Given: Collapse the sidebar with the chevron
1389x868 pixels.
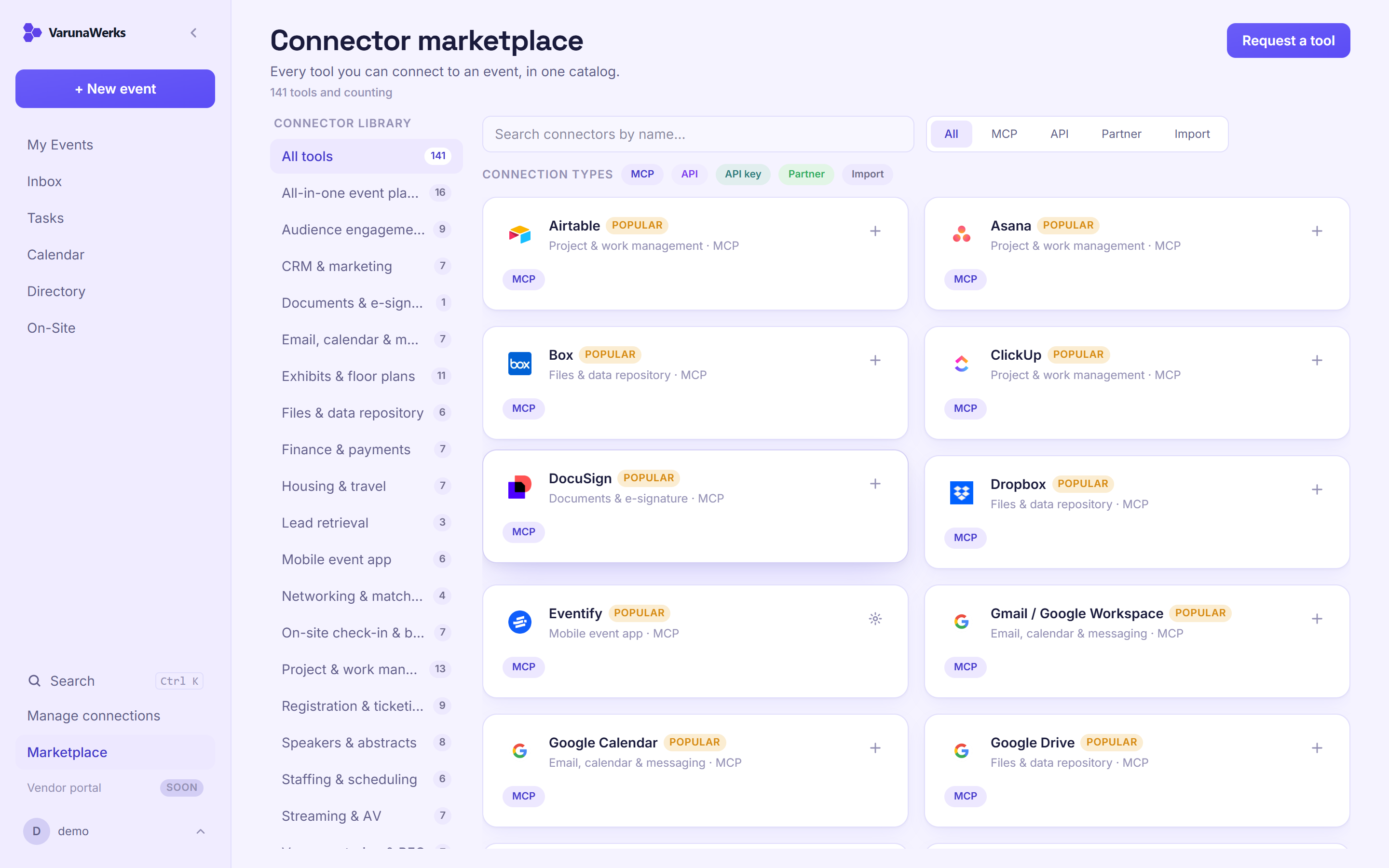Looking at the screenshot, I should (193, 33).
